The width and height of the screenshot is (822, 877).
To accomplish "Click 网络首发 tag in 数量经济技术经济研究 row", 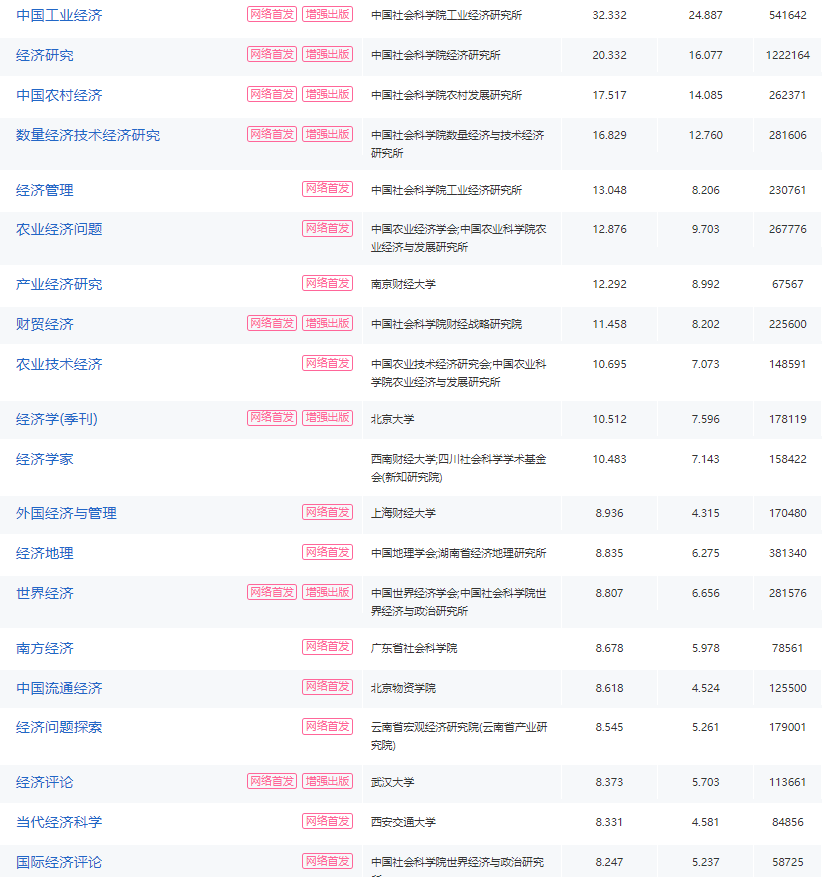I will pos(272,134).
